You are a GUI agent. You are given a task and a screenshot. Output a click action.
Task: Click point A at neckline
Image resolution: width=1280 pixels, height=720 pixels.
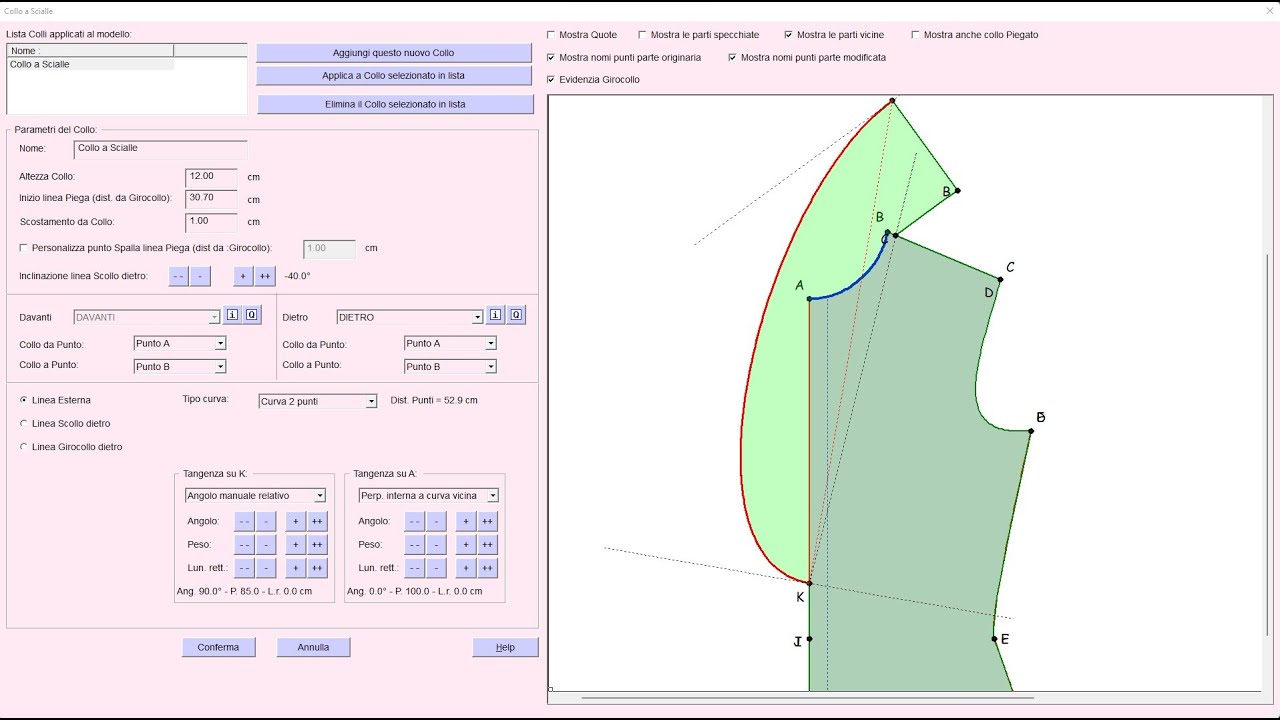tap(809, 299)
